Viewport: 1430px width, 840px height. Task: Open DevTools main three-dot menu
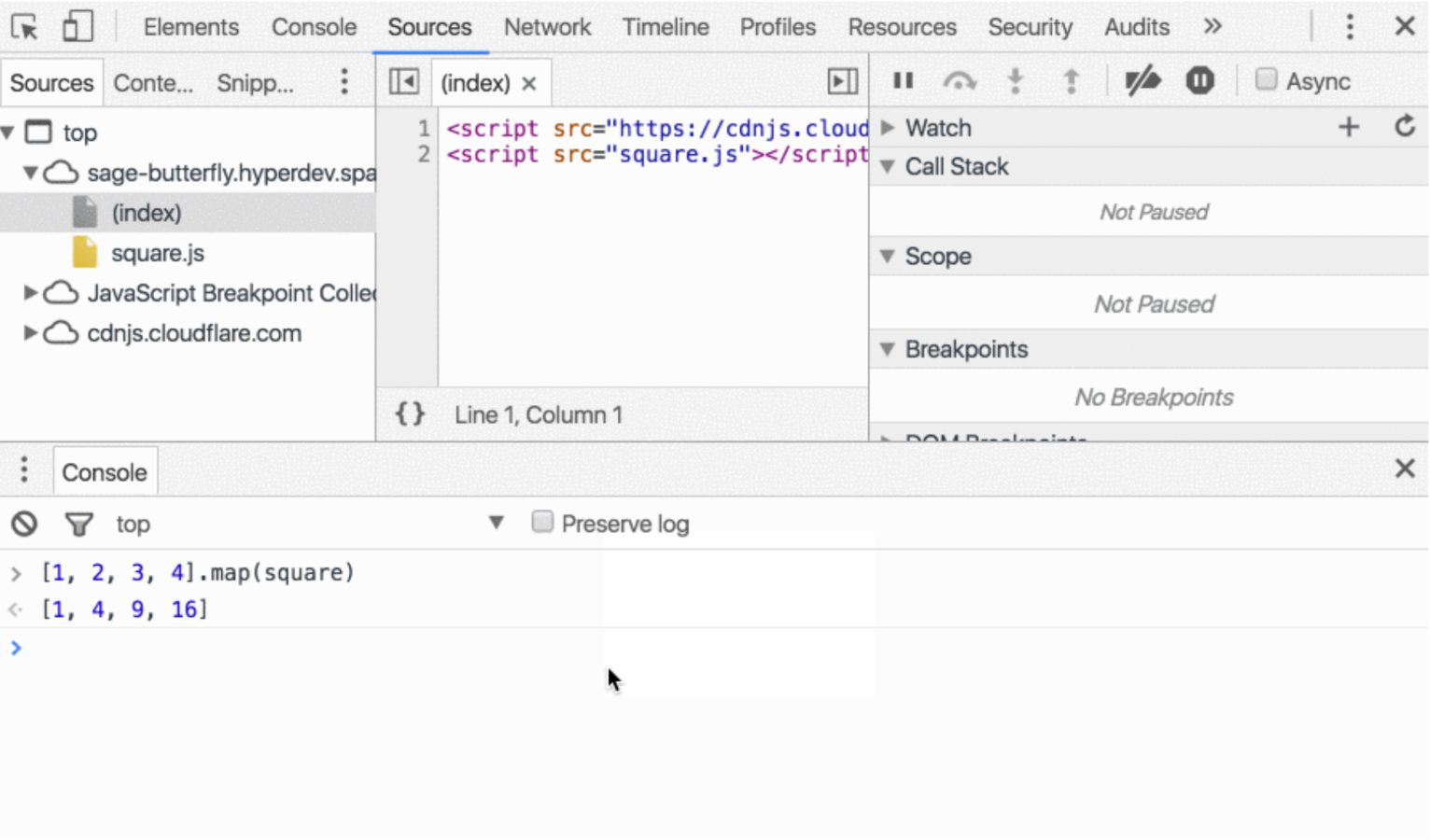click(1349, 27)
